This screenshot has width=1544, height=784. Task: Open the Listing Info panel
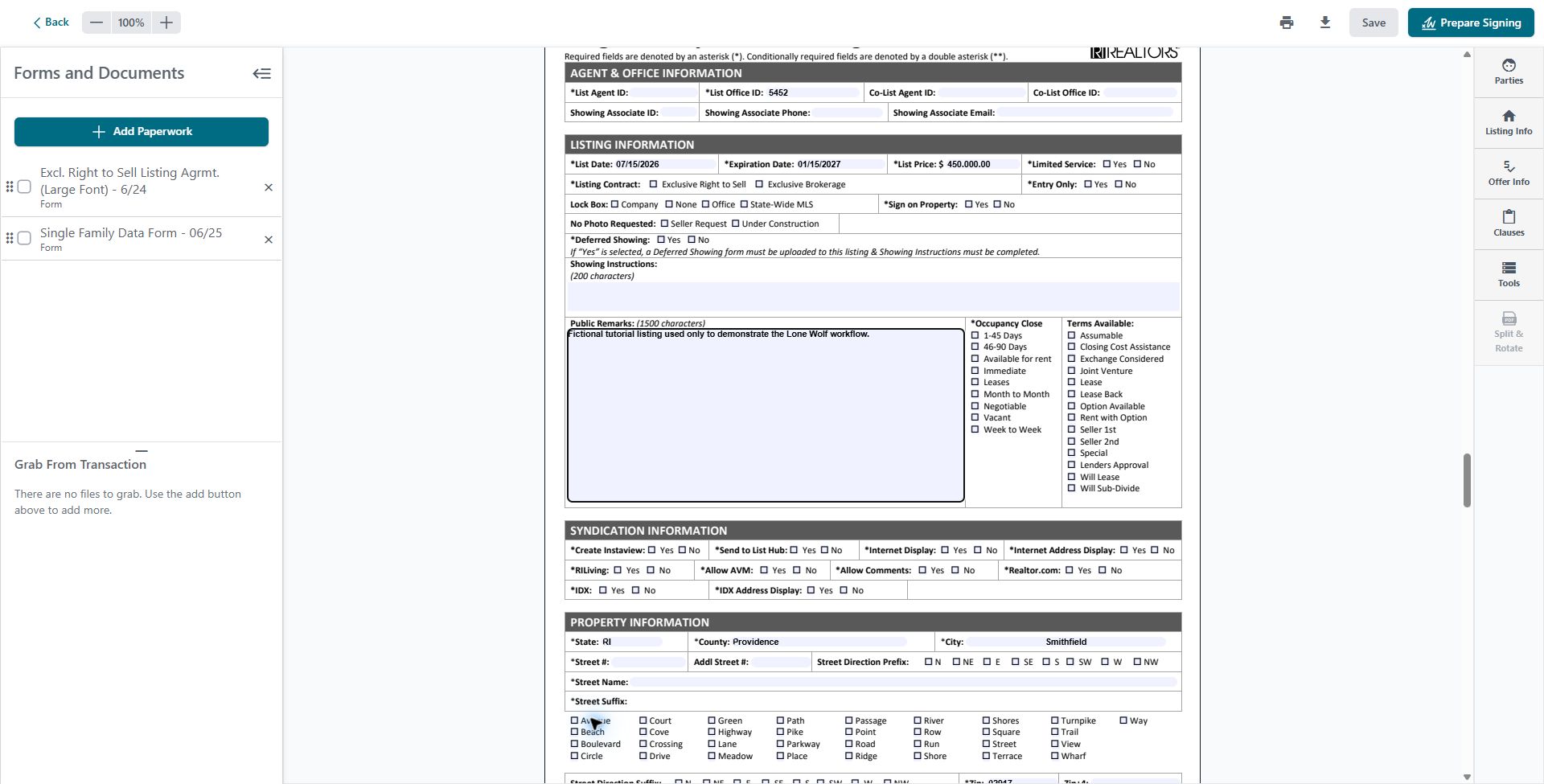1509,122
